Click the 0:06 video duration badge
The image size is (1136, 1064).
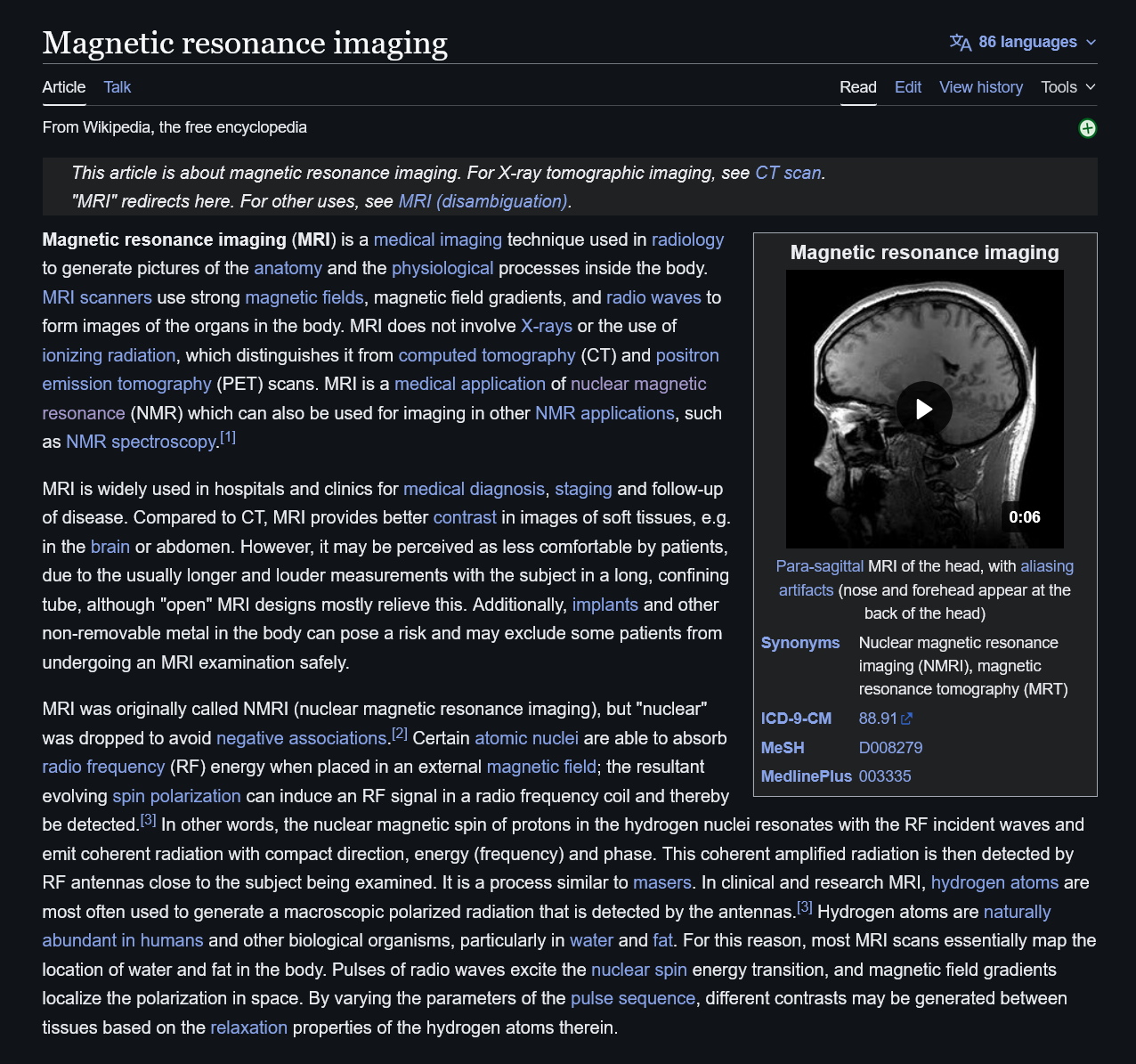click(x=1025, y=517)
